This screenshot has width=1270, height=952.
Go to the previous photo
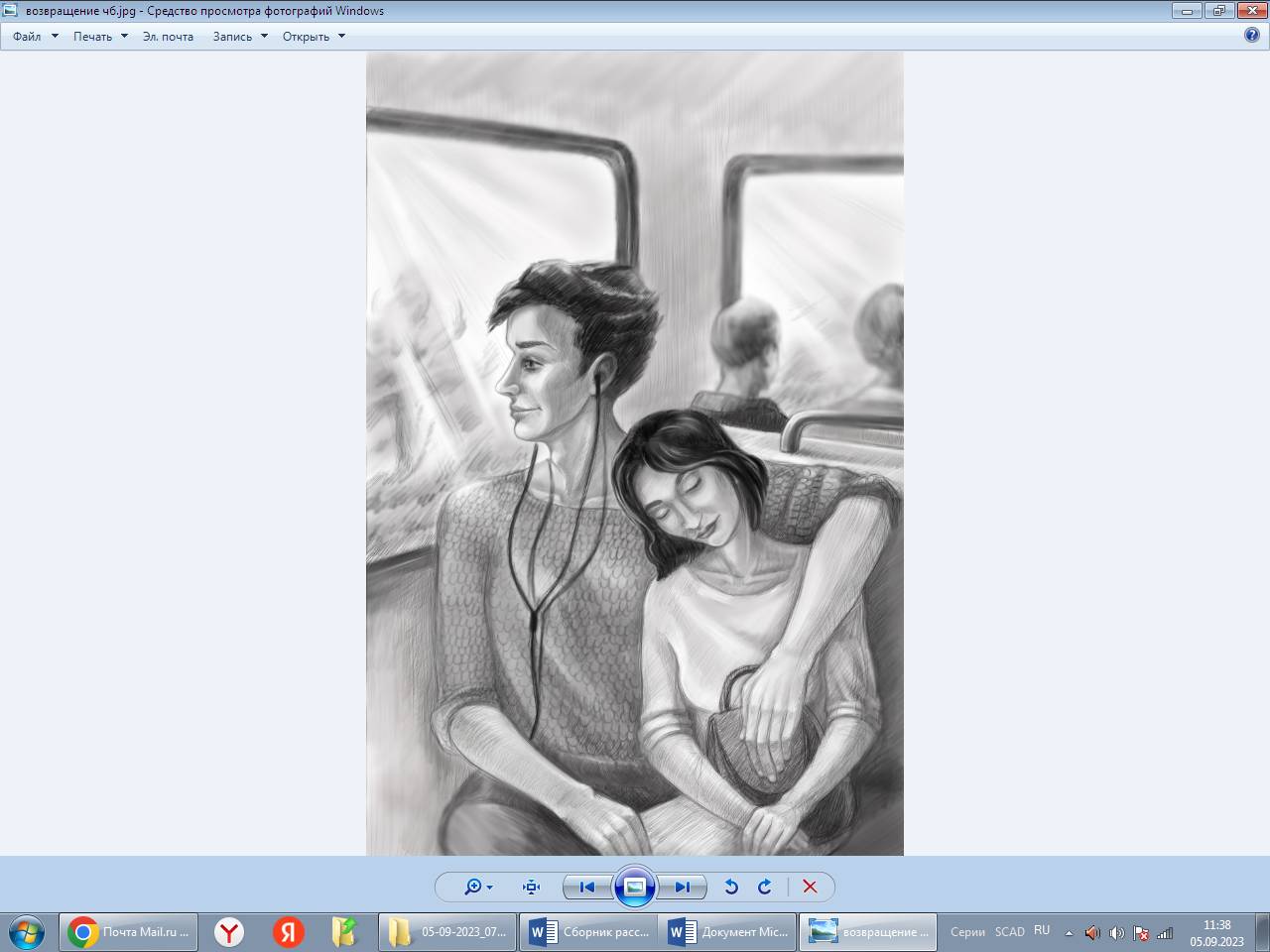pos(586,887)
